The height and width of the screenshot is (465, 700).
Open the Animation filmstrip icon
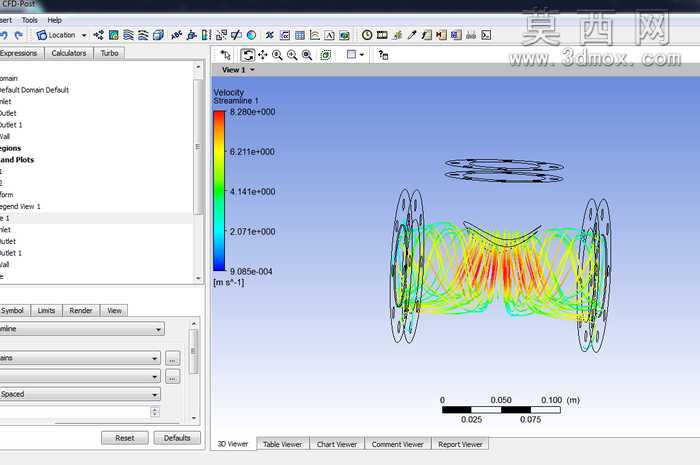coord(382,35)
